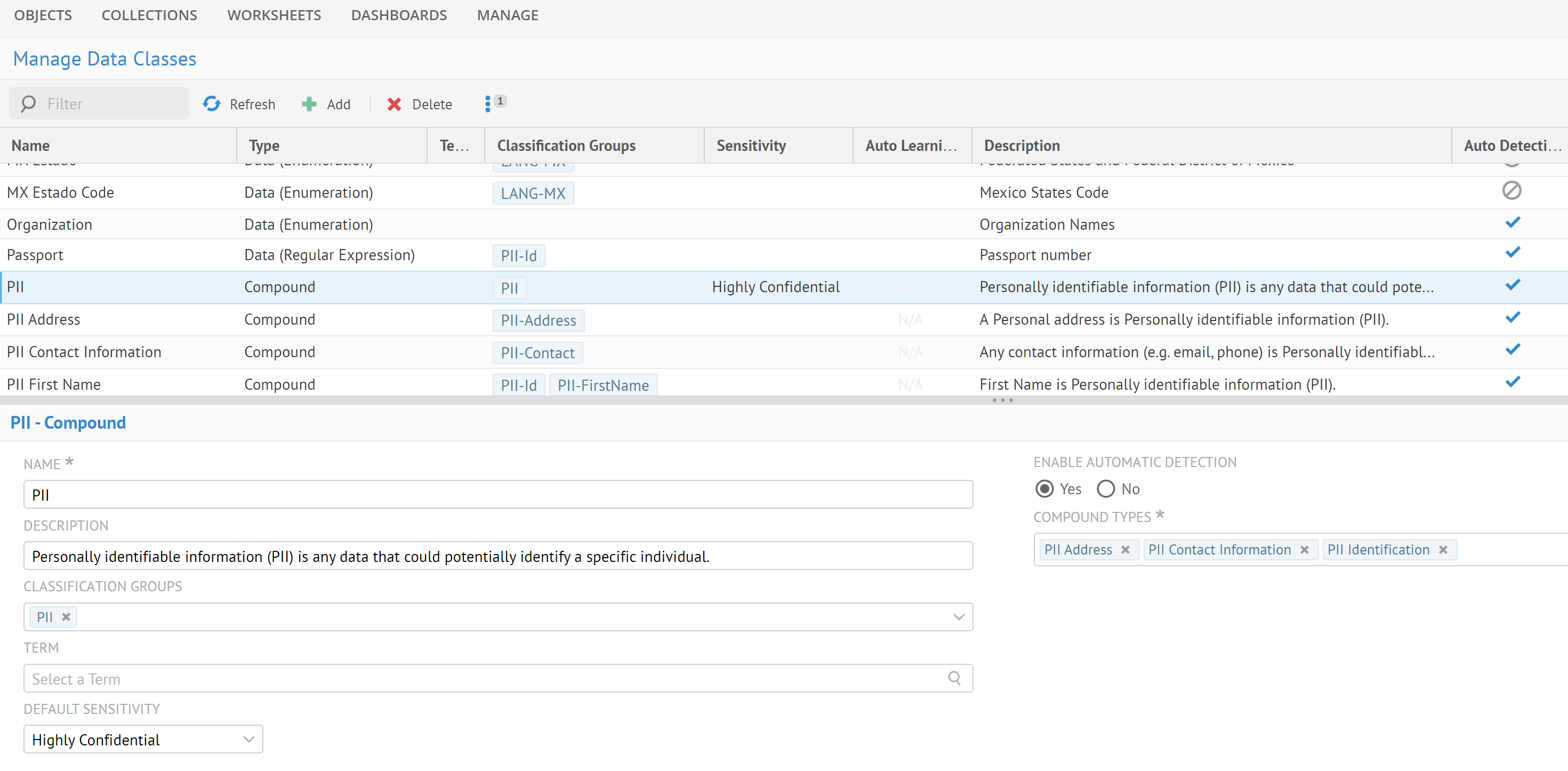The image size is (1568, 771).
Task: Open the Default Sensitivity dropdown
Action: pyautogui.click(x=143, y=740)
